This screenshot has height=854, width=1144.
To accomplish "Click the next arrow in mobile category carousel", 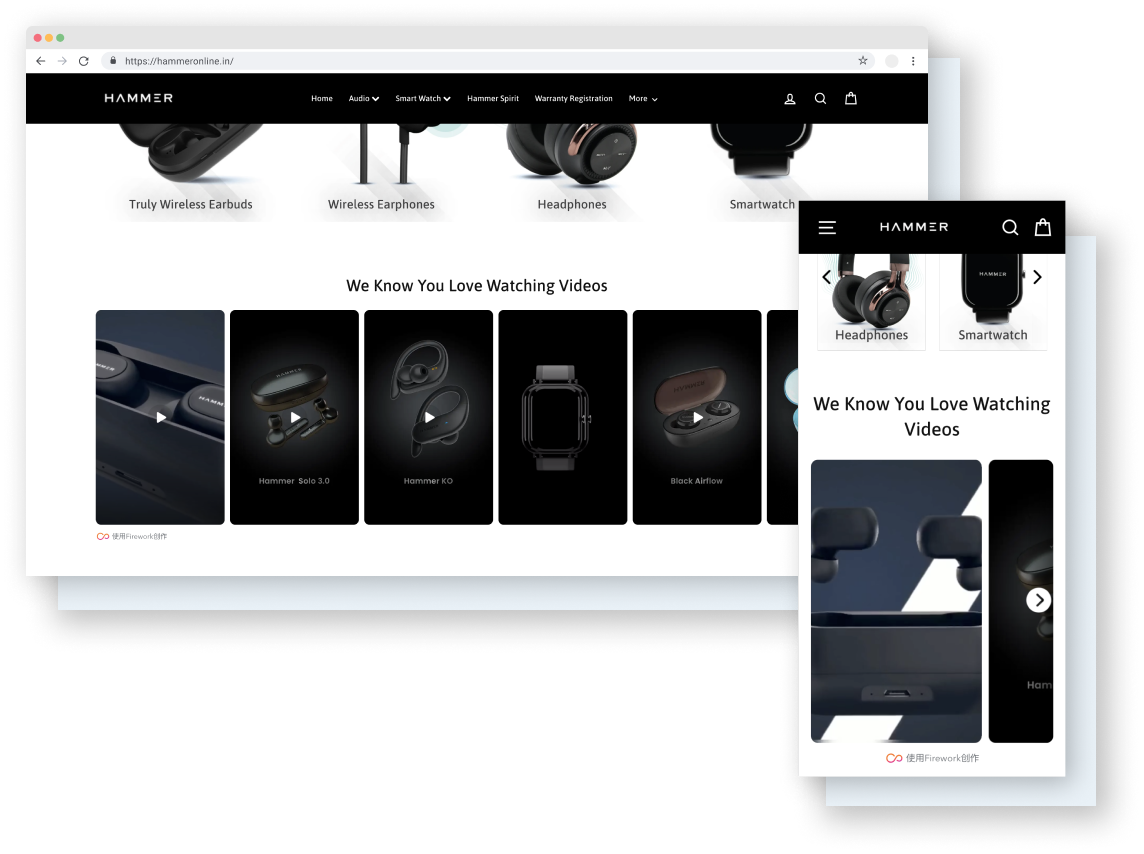I will click(x=1037, y=277).
